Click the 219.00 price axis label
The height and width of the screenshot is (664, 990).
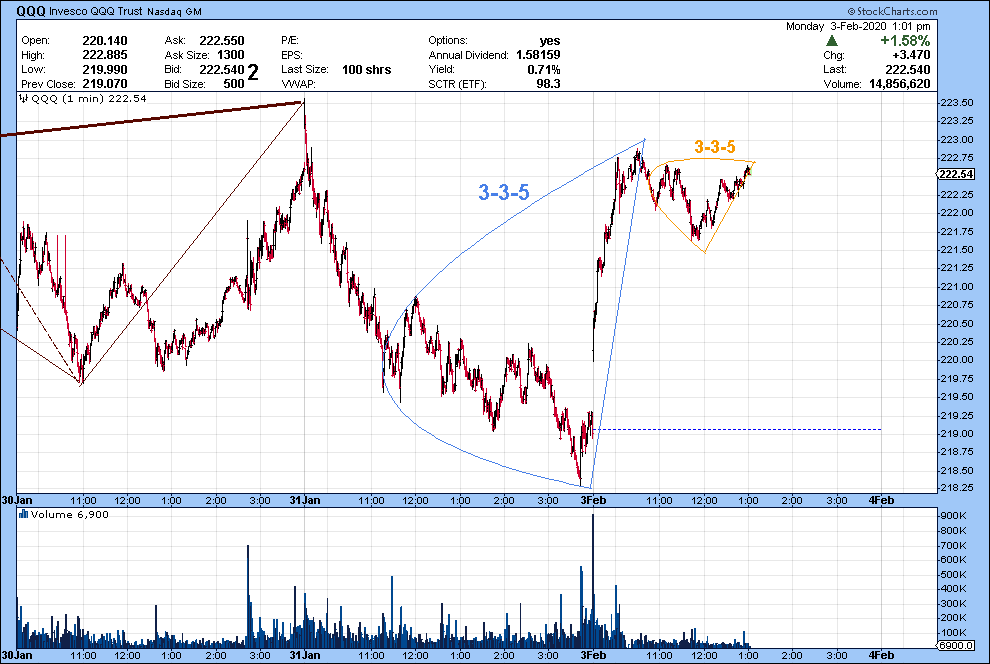click(957, 434)
